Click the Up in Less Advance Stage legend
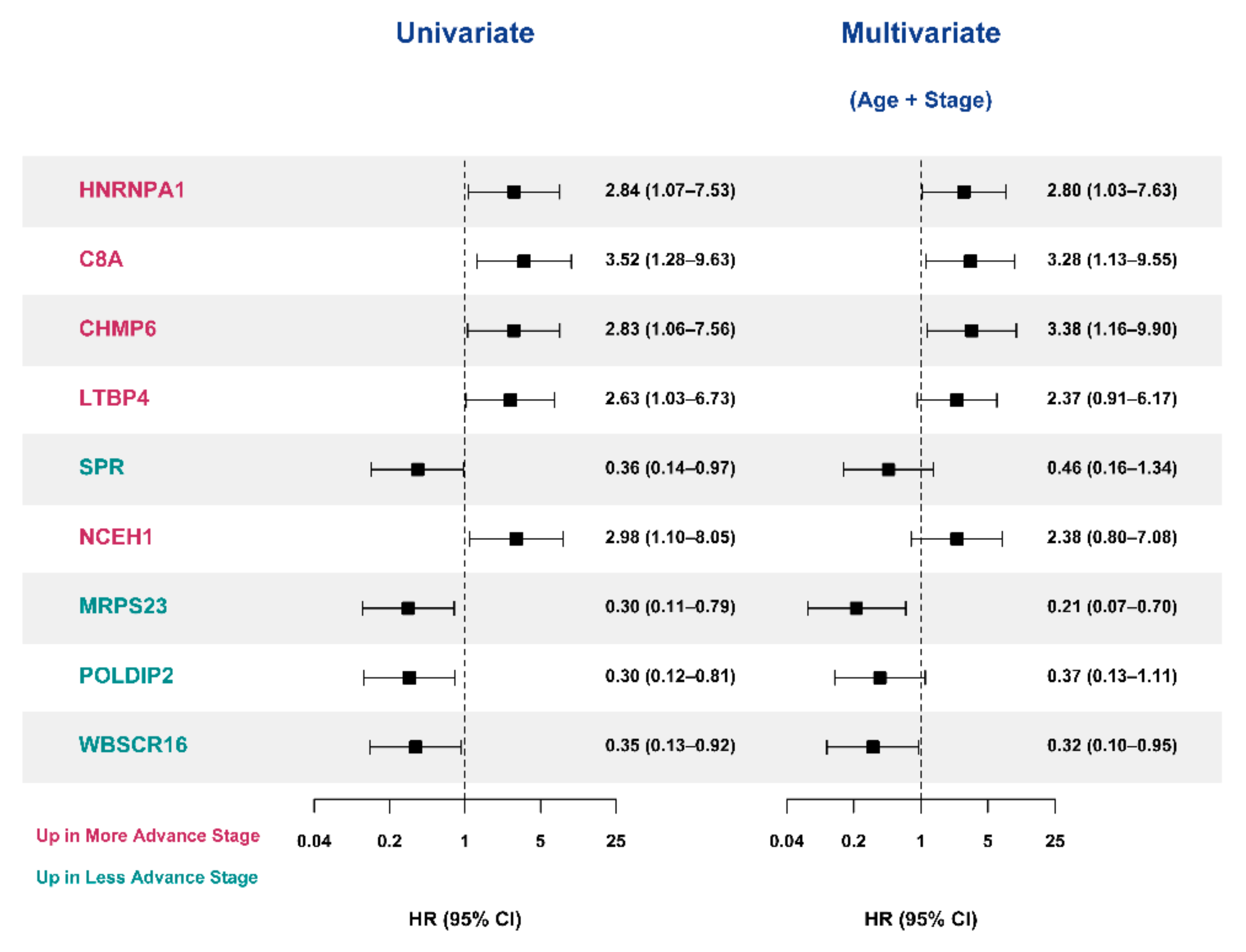The image size is (1246, 952). 147,877
